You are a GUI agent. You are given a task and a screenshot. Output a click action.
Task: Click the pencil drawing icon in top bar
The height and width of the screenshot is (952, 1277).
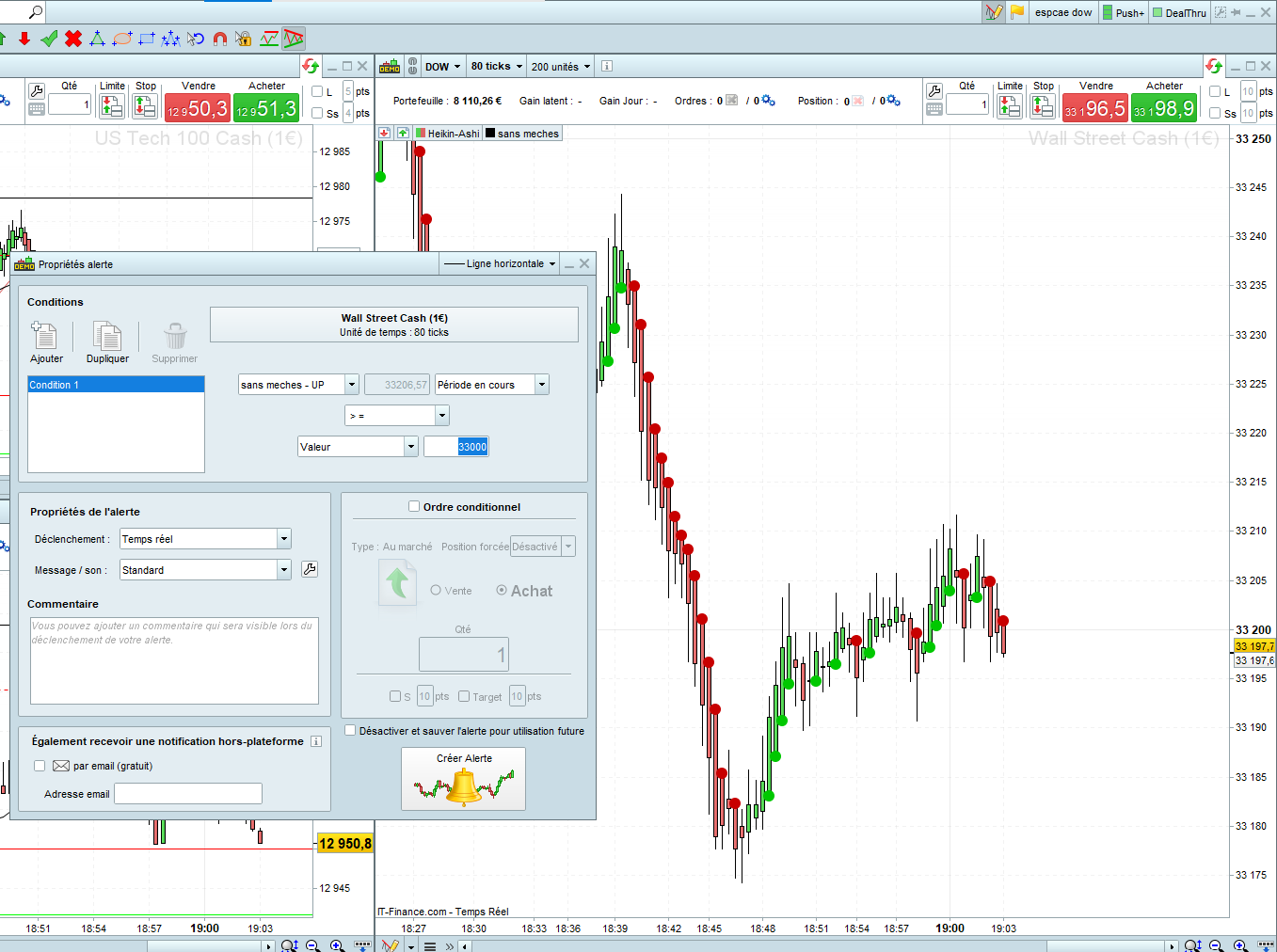click(x=994, y=12)
